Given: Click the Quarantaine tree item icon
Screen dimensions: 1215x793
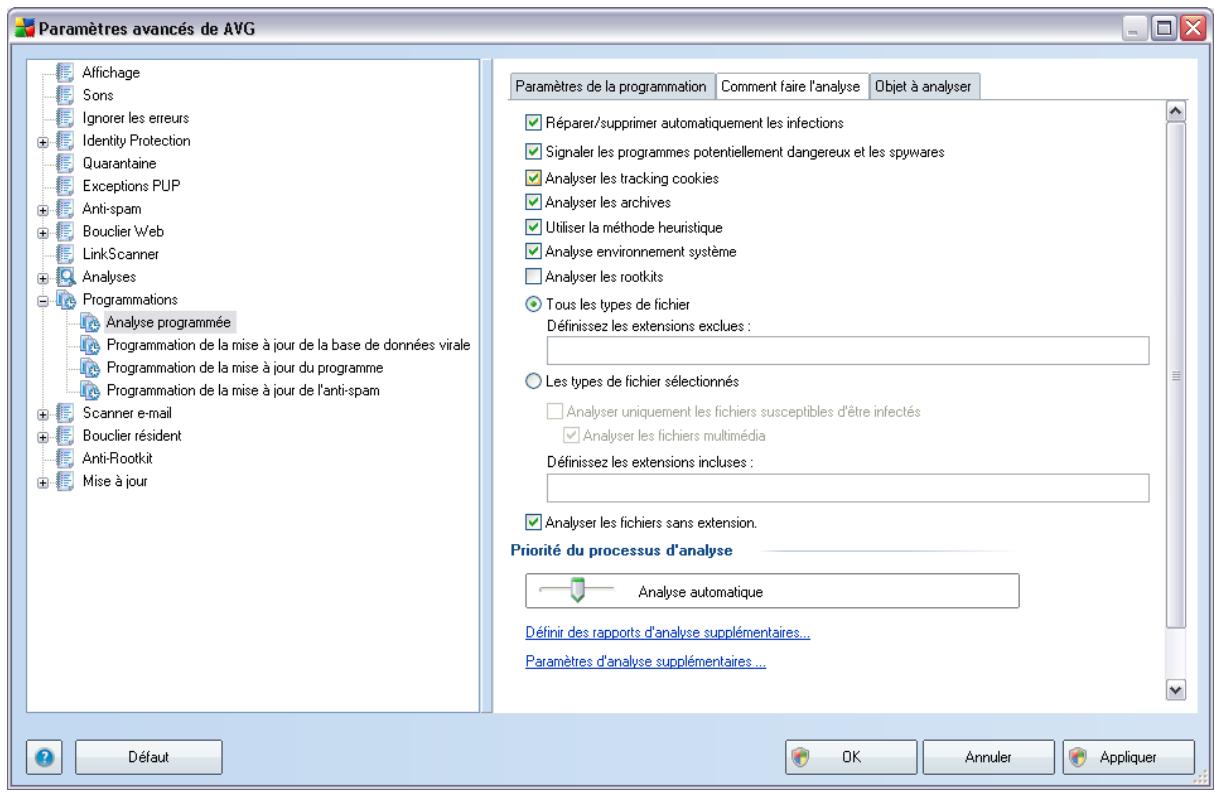Looking at the screenshot, I should 65,163.
